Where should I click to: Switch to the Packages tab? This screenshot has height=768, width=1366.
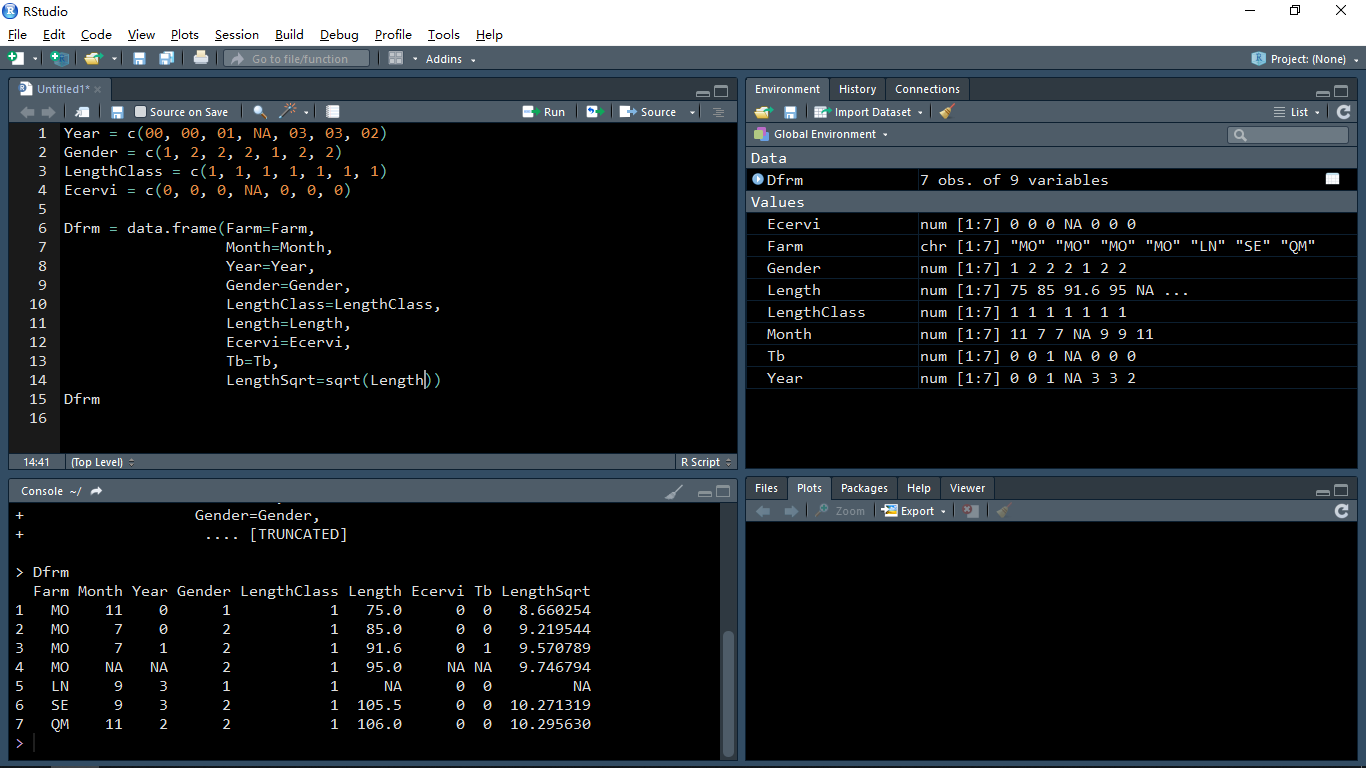[x=864, y=488]
